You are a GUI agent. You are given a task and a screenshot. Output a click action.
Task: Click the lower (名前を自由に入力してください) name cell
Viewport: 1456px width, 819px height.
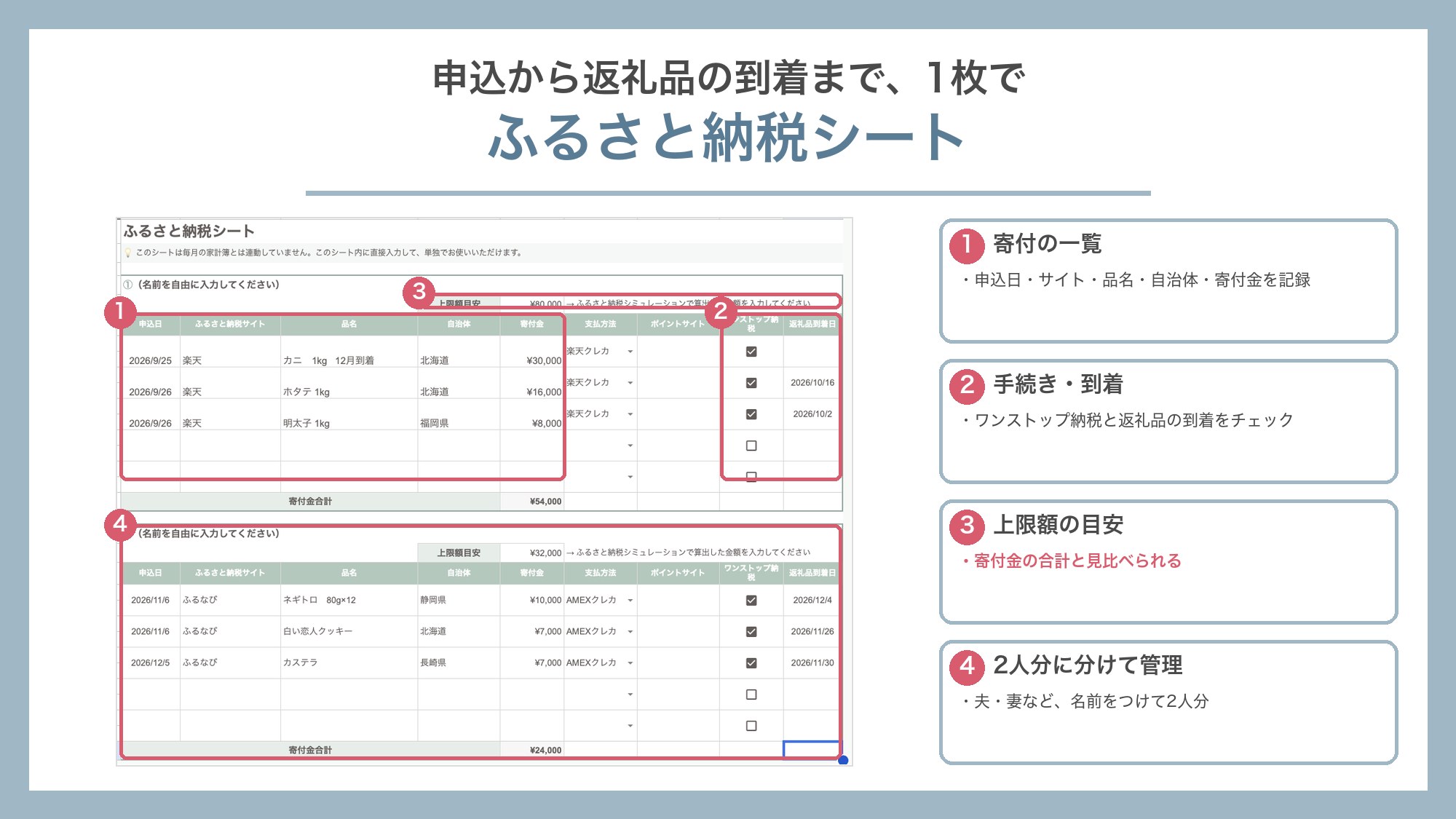click(x=209, y=534)
